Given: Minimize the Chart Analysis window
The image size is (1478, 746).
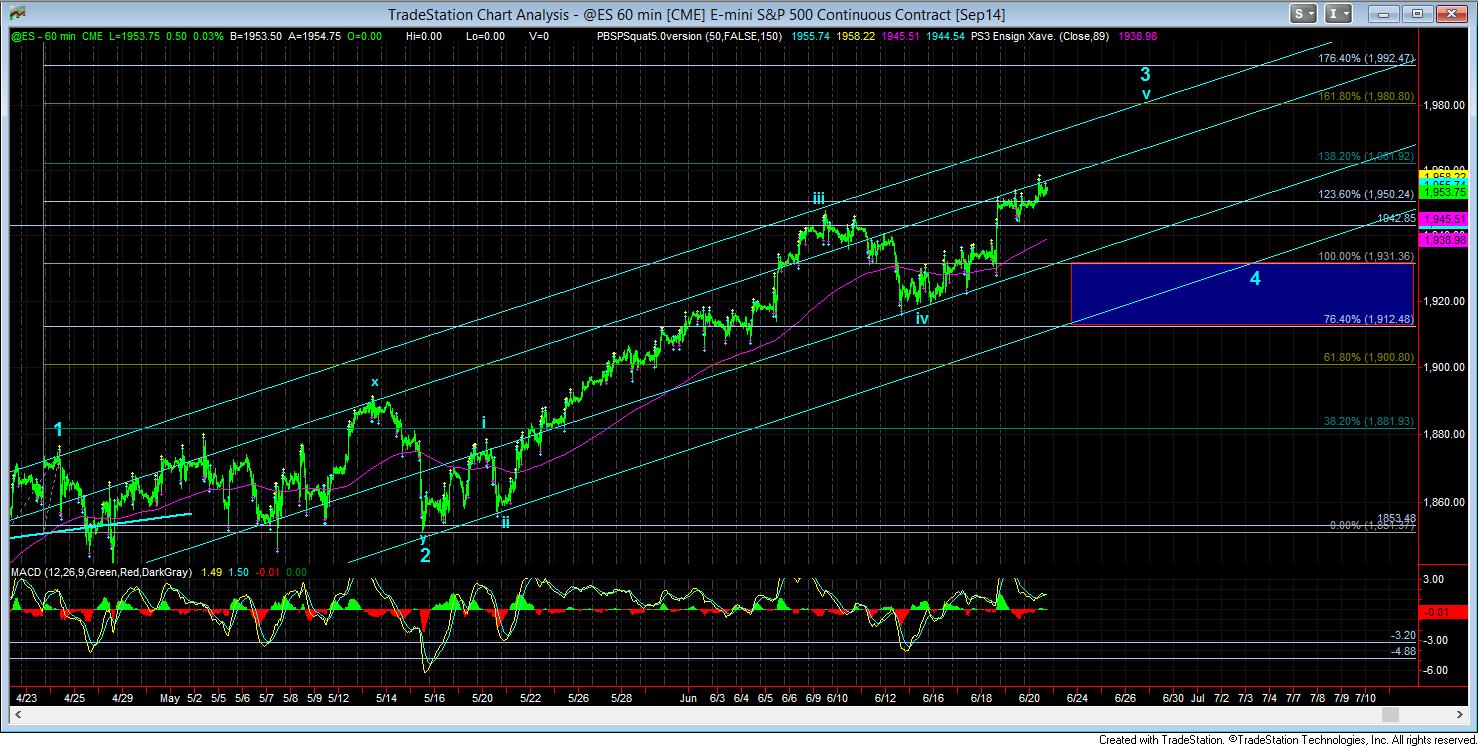Looking at the screenshot, I should pos(1382,14).
